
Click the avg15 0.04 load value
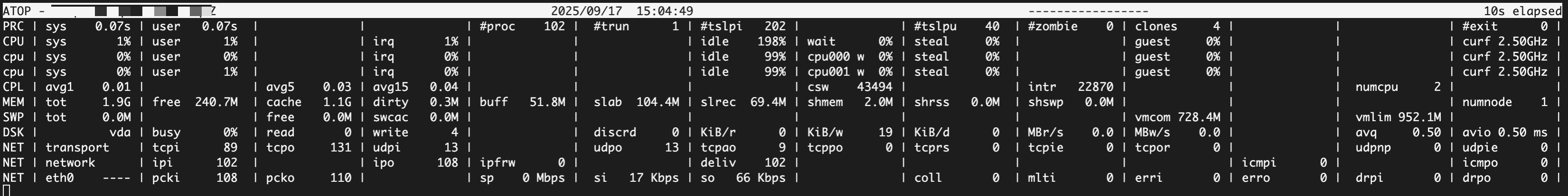(415, 87)
